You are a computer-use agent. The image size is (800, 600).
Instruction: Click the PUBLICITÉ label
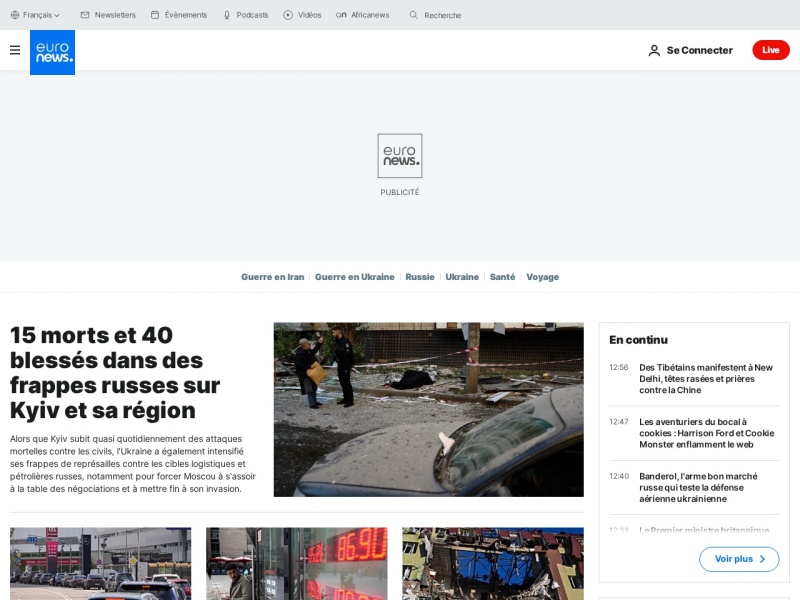pos(400,192)
